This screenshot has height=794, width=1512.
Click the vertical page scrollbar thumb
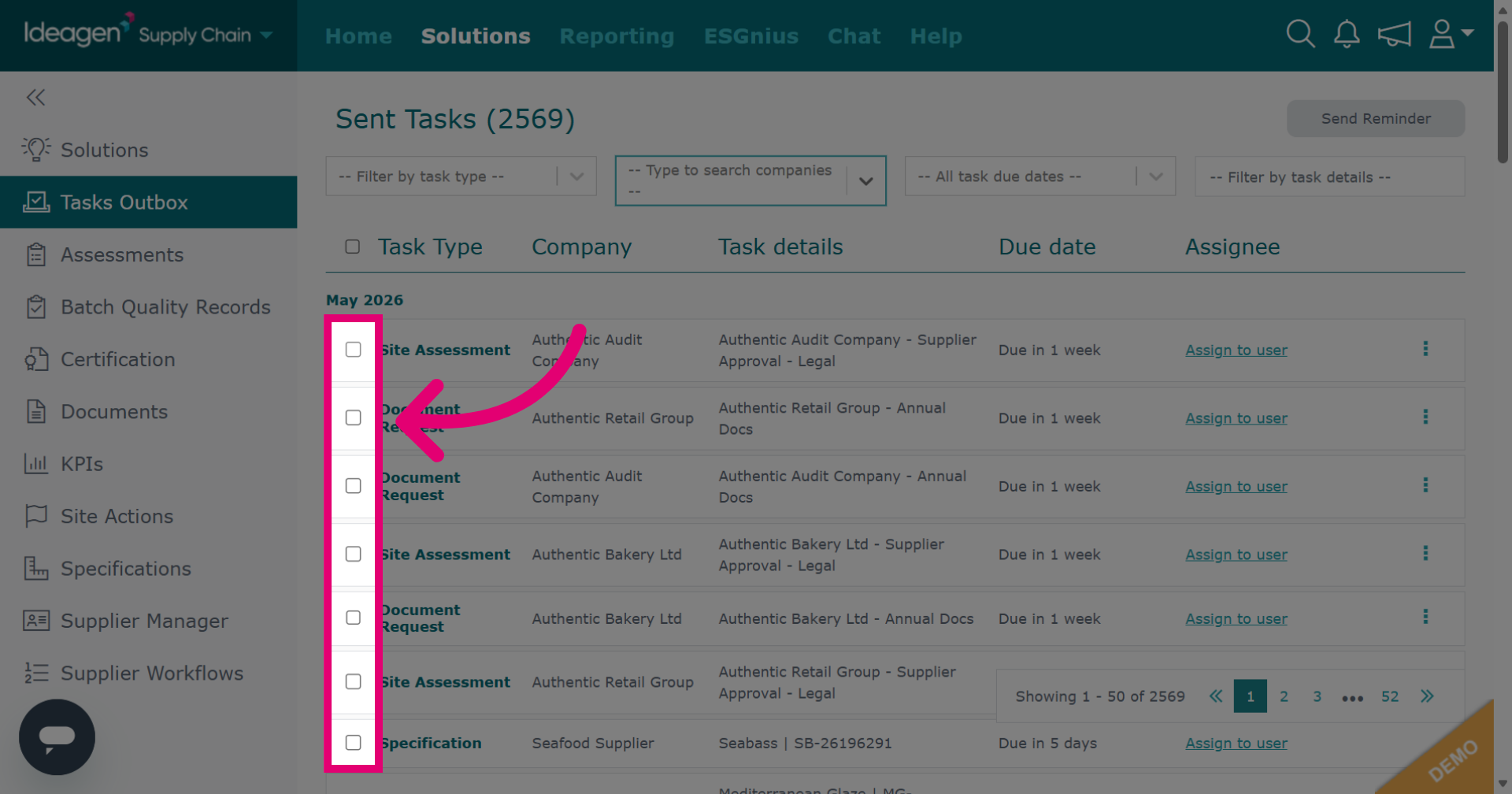point(1503,93)
